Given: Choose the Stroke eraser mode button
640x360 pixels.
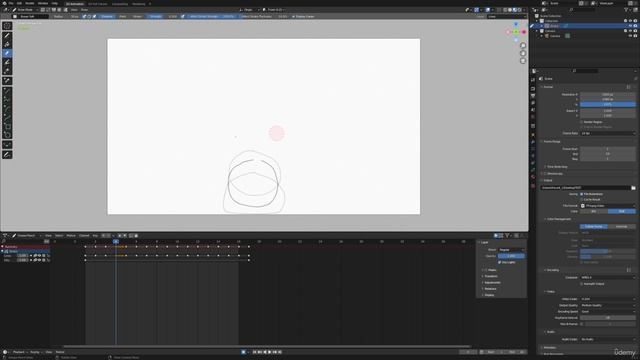Looking at the screenshot, I should click(137, 17).
